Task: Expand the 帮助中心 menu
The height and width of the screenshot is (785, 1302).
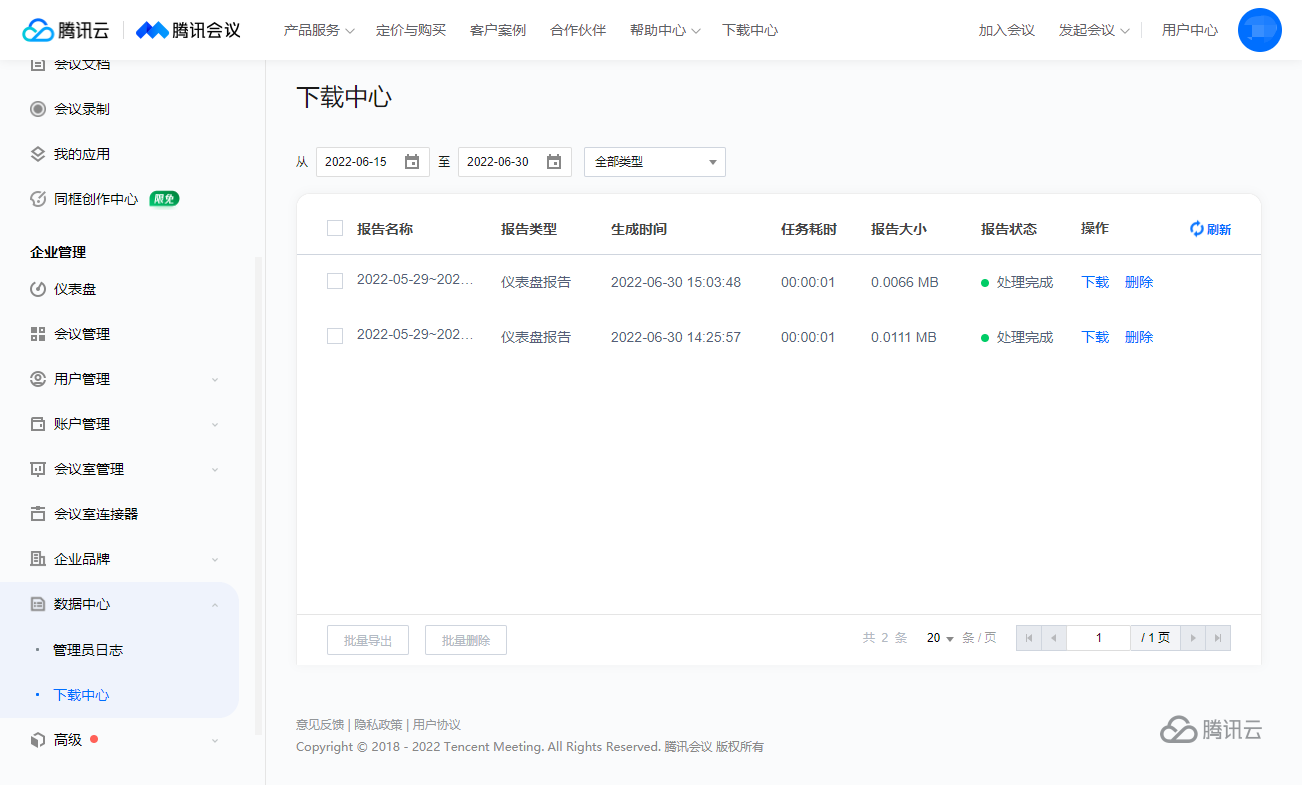Action: (665, 30)
